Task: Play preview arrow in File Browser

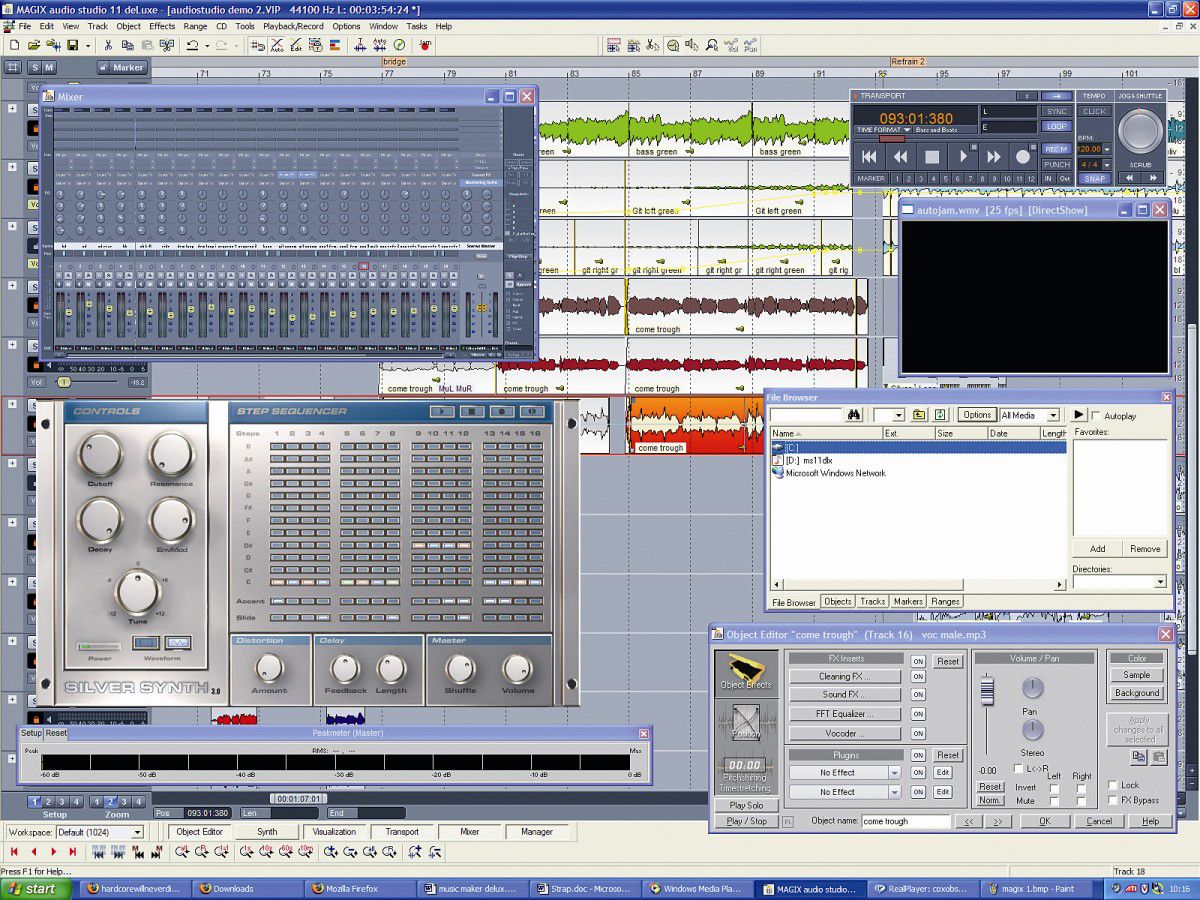Action: (x=1079, y=415)
